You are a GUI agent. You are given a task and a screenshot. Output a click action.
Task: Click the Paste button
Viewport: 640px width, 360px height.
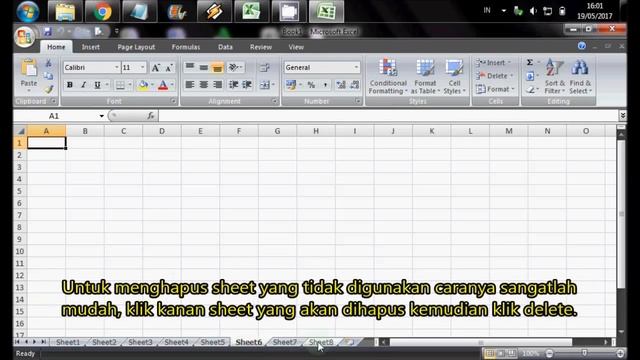[x=29, y=74]
